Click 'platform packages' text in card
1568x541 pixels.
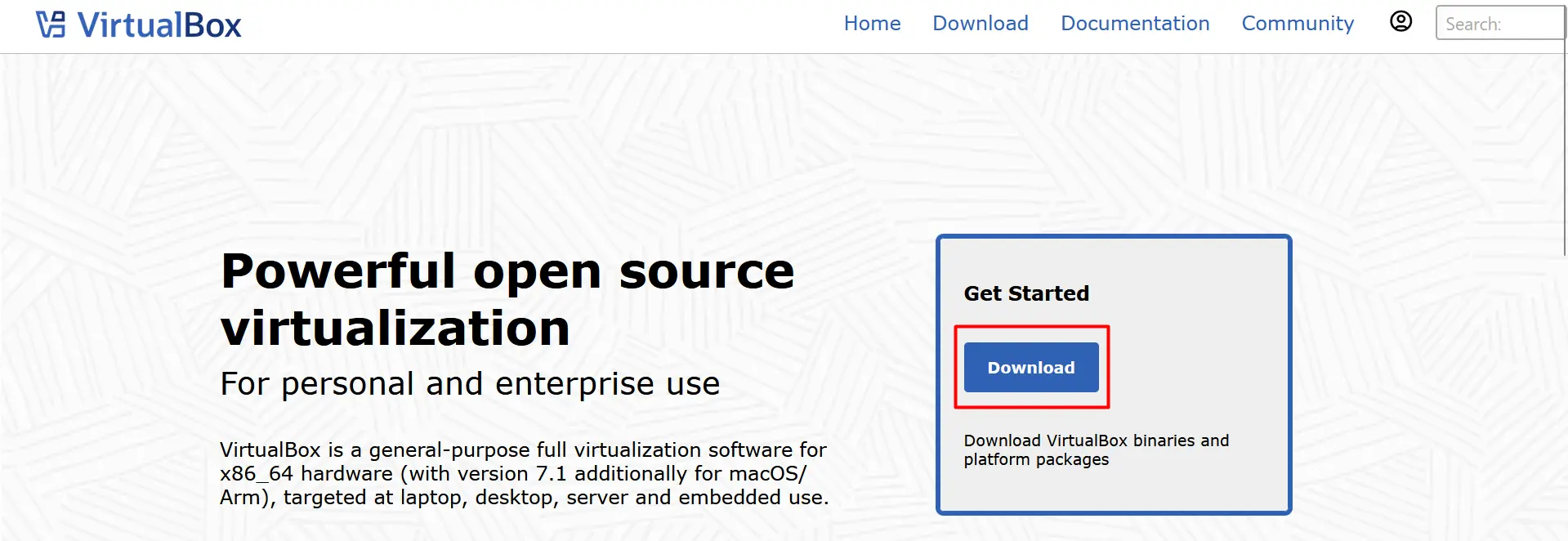pyautogui.click(x=1035, y=460)
